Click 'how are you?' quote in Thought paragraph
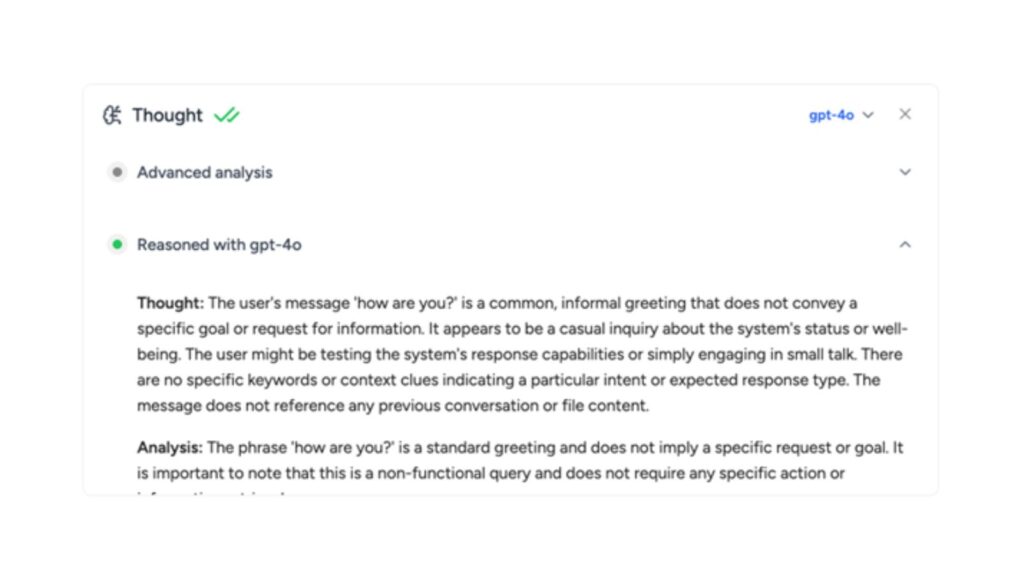This screenshot has height=576, width=1024. tap(405, 303)
